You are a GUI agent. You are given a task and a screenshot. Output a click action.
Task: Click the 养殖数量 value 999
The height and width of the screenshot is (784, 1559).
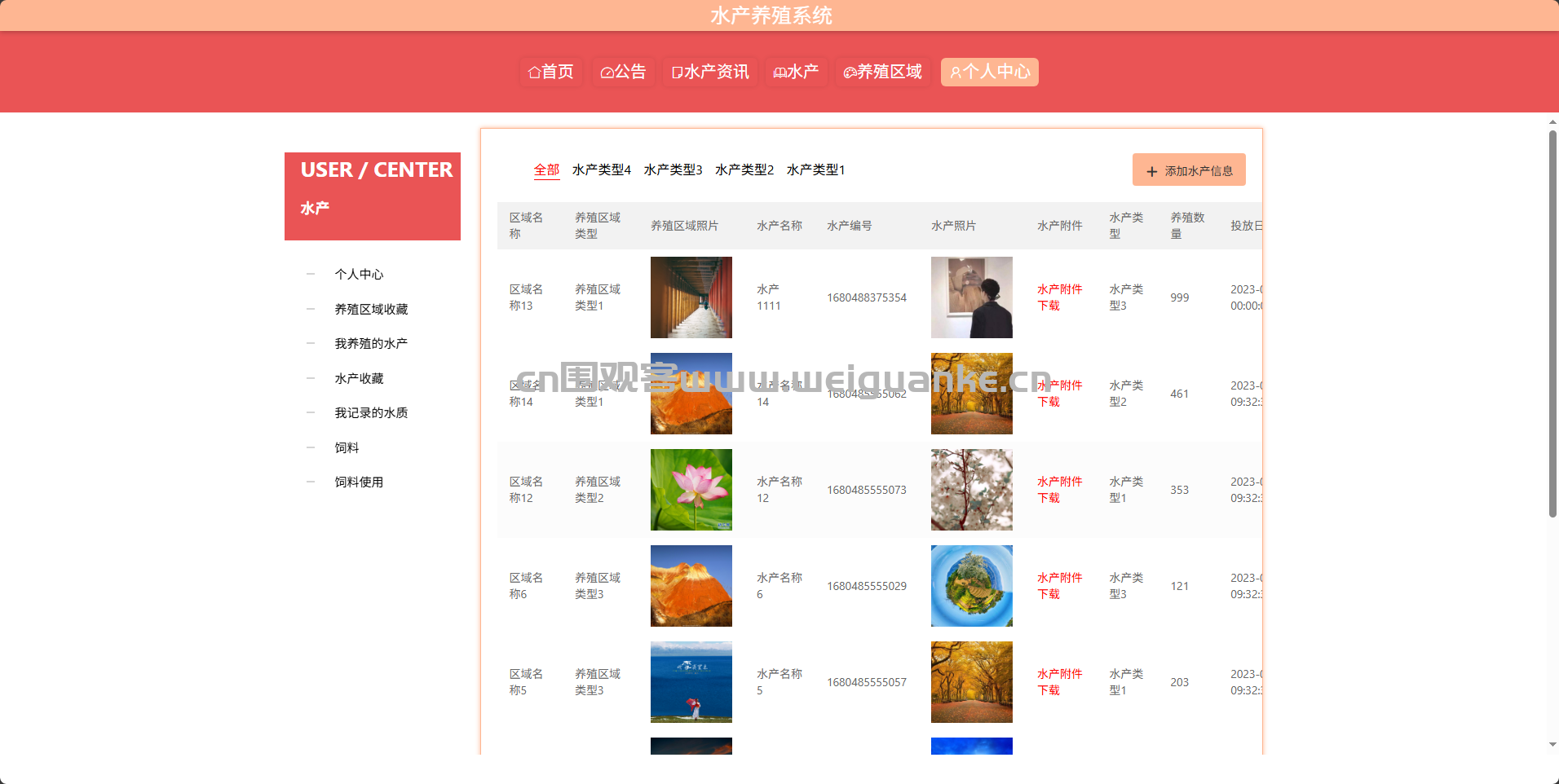[x=1179, y=297]
